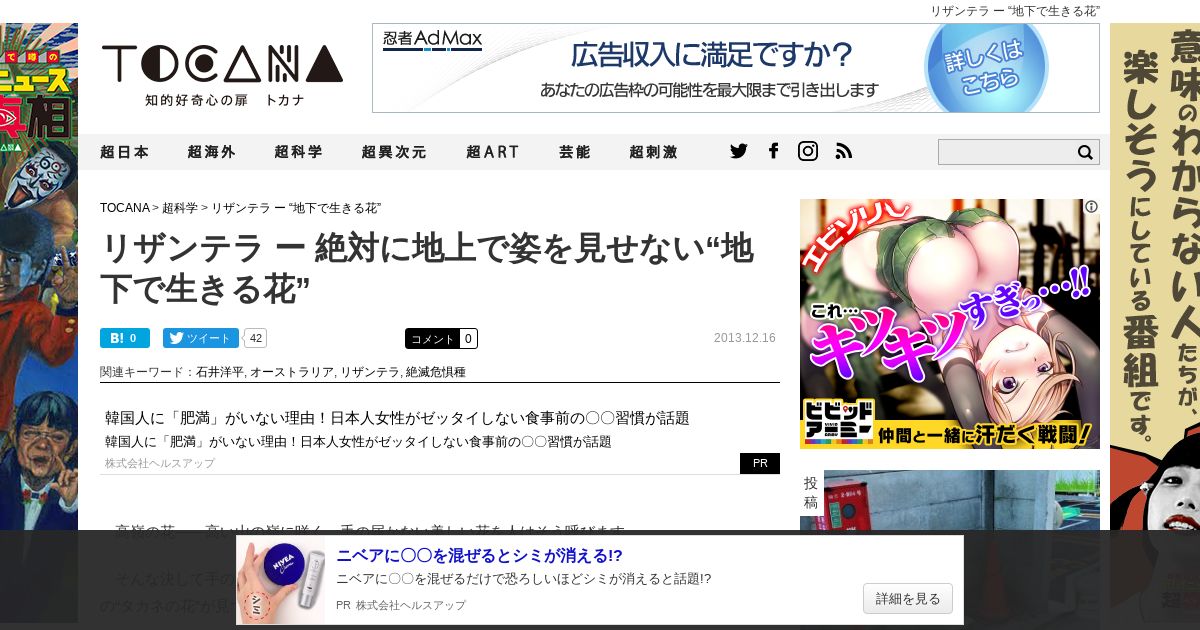Viewport: 1200px width, 630px height.
Task: Click the 株式会社ヘルスアップ sponsor text under article ad
Action: click(x=160, y=463)
